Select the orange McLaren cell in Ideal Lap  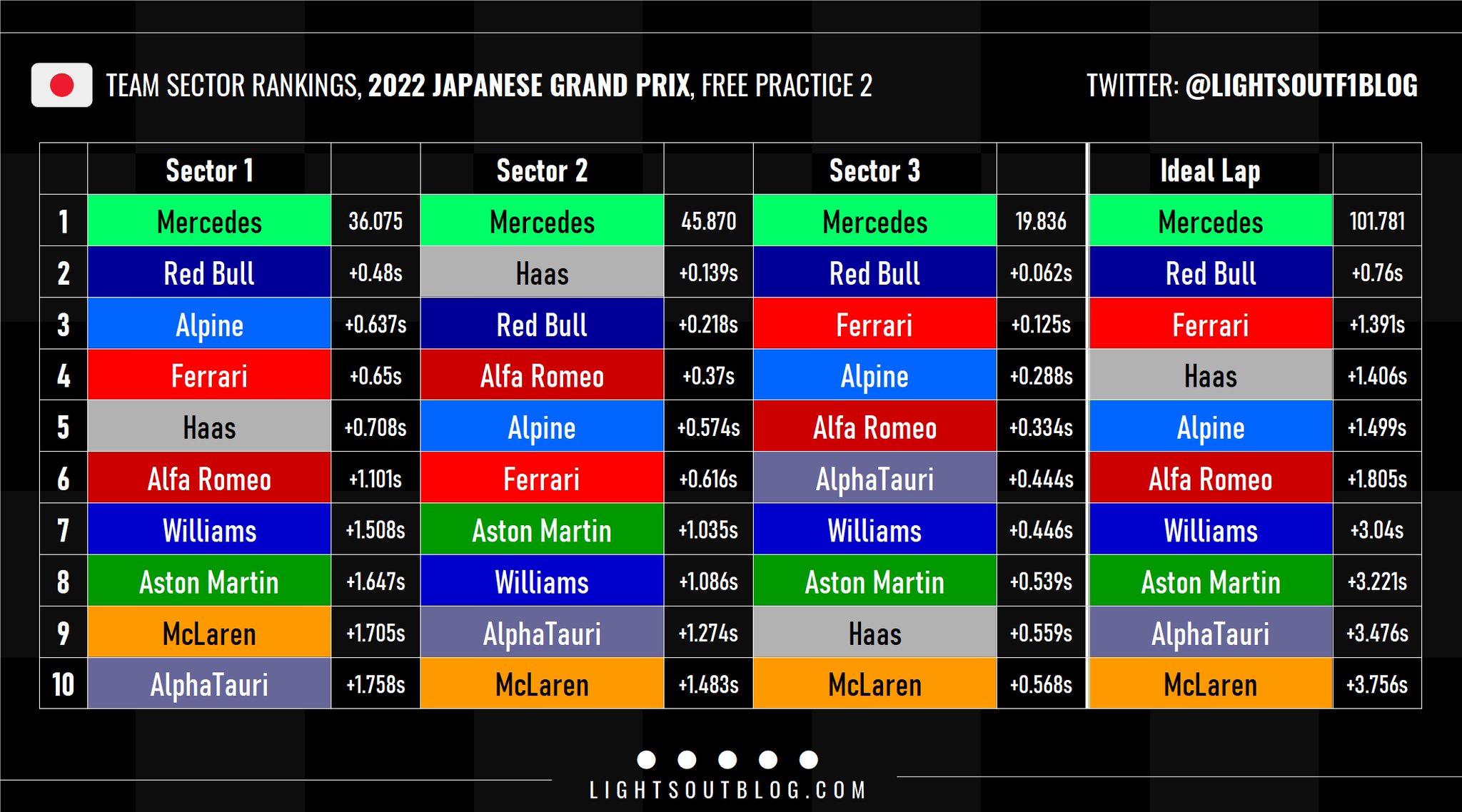click(x=1210, y=684)
